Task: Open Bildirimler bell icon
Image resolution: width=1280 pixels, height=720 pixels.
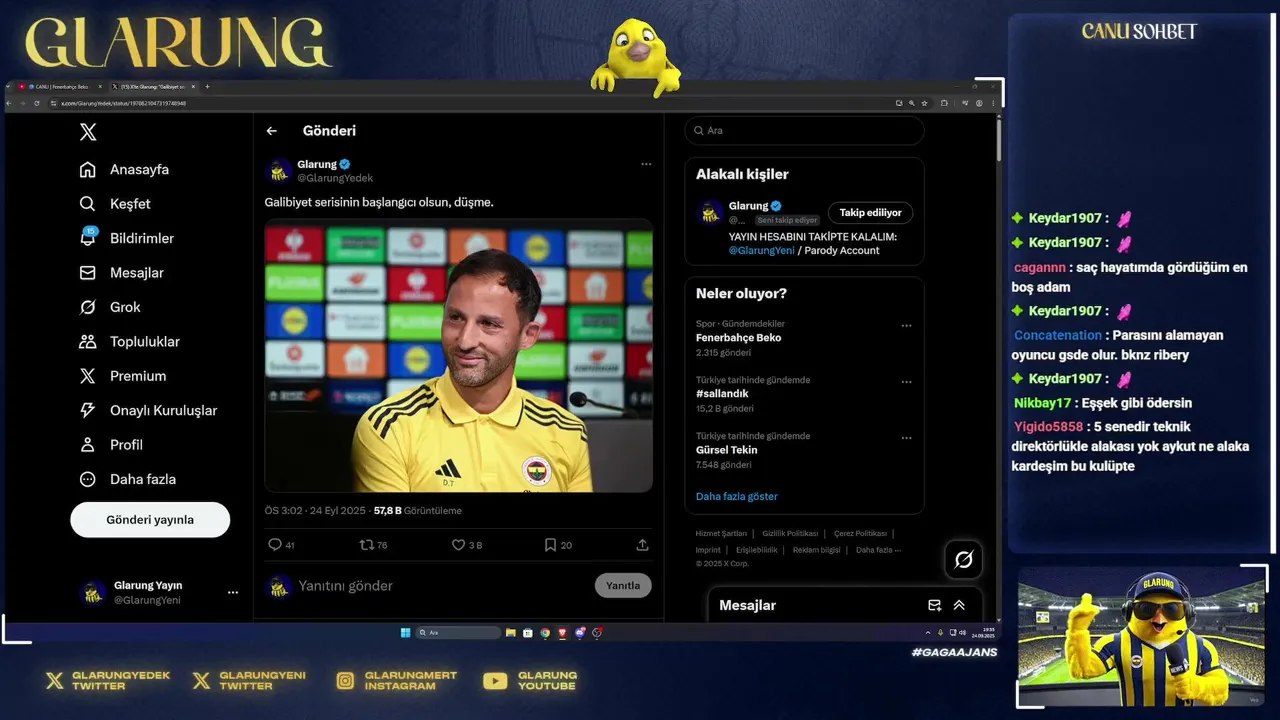Action: tap(88, 238)
